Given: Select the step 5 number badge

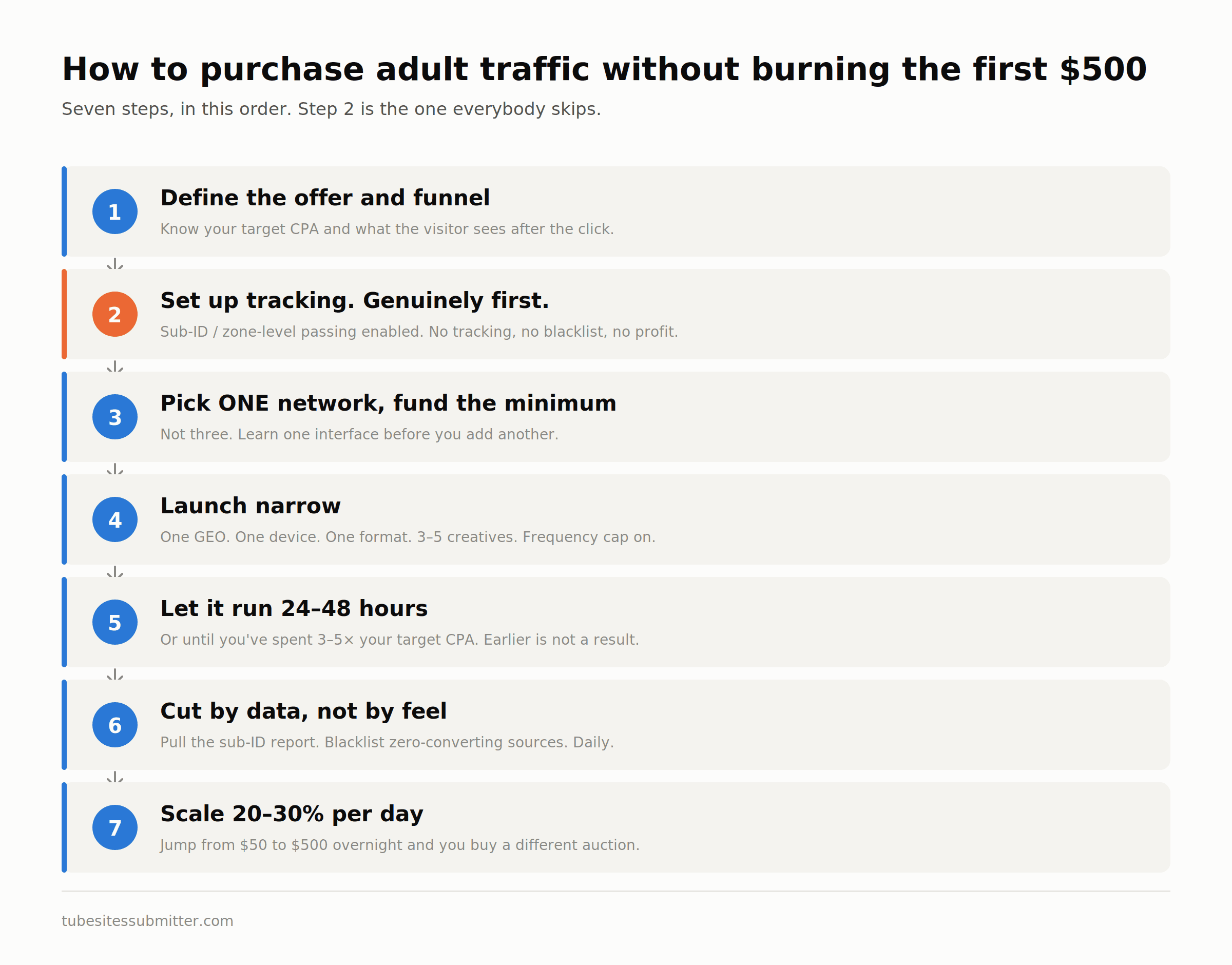Looking at the screenshot, I should 114,622.
